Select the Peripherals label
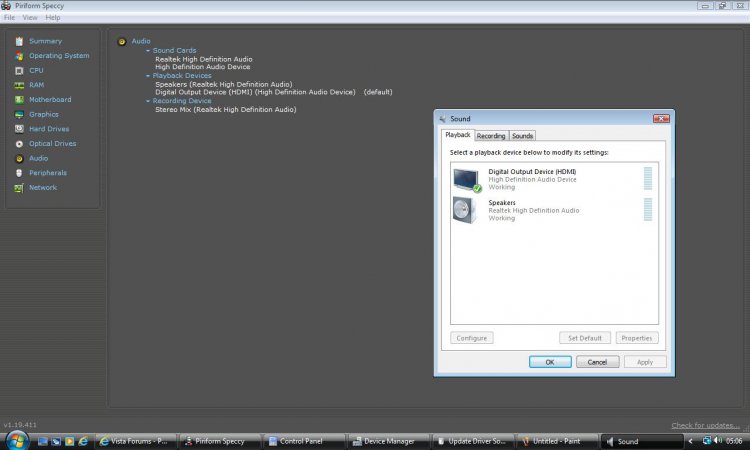Screen dimensions: 750x450 point(48,173)
